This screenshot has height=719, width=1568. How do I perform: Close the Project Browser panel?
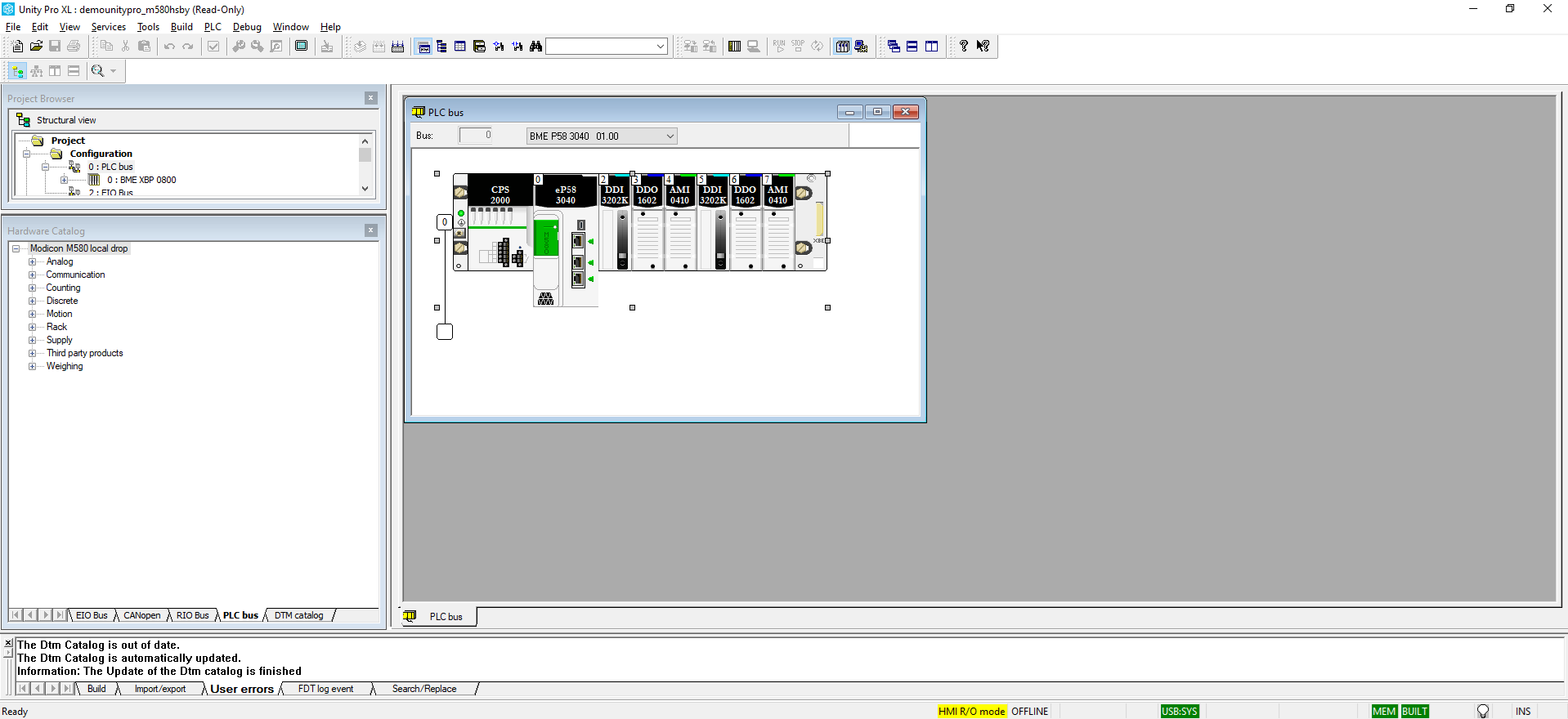coord(370,98)
